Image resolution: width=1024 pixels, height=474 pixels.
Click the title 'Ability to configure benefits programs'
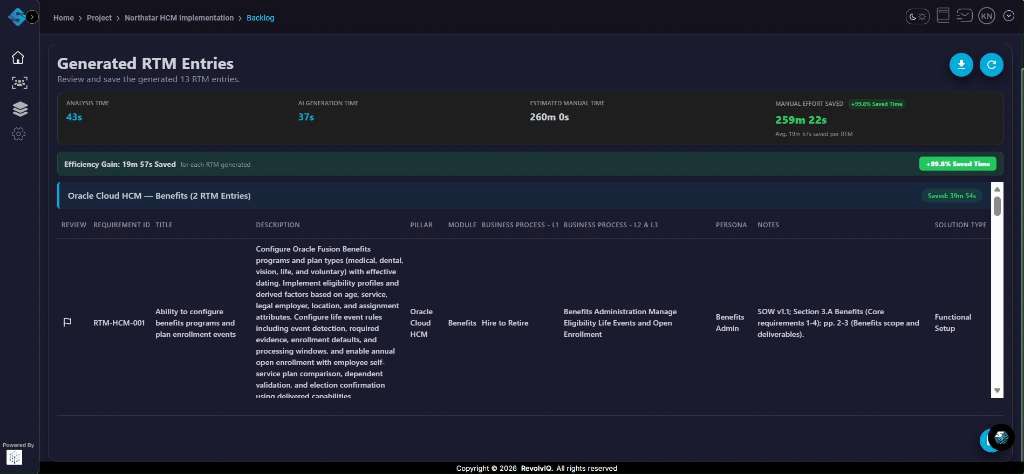point(195,323)
